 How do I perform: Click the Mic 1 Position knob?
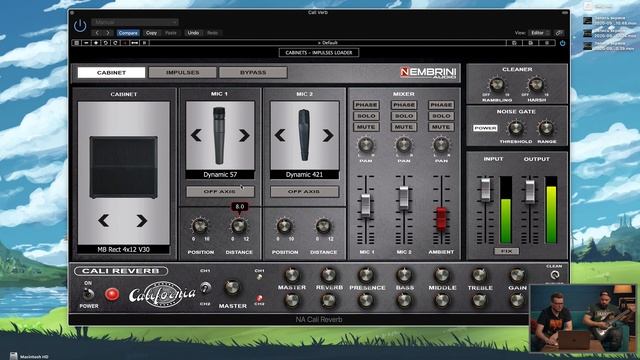coord(200,226)
